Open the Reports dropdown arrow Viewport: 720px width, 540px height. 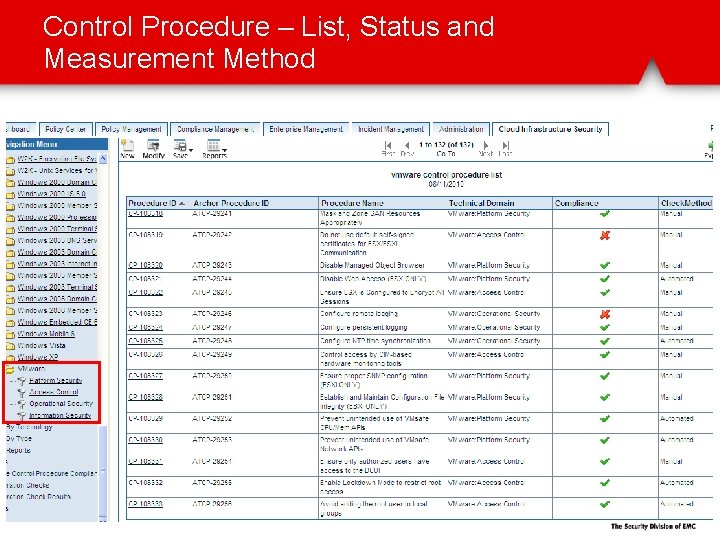[x=225, y=150]
